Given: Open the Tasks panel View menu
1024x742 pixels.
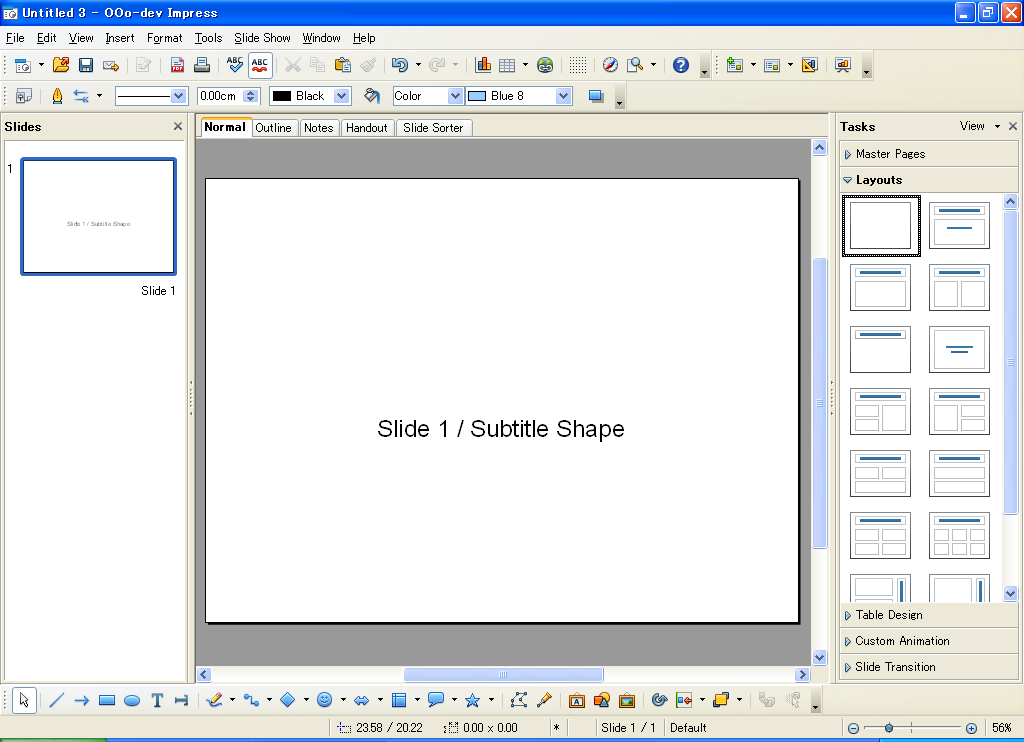Looking at the screenshot, I should click(979, 126).
